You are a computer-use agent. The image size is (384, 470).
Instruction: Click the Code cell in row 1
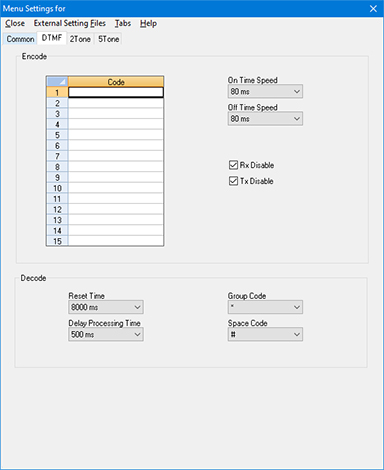coord(116,92)
